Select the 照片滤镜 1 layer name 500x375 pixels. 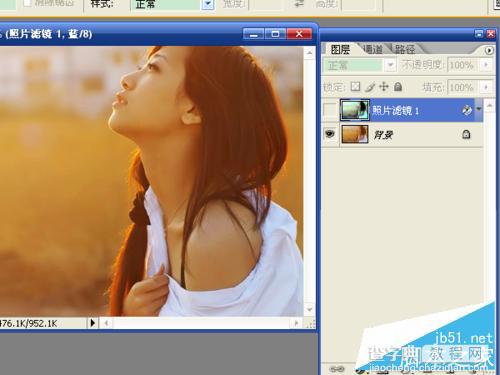click(x=395, y=110)
